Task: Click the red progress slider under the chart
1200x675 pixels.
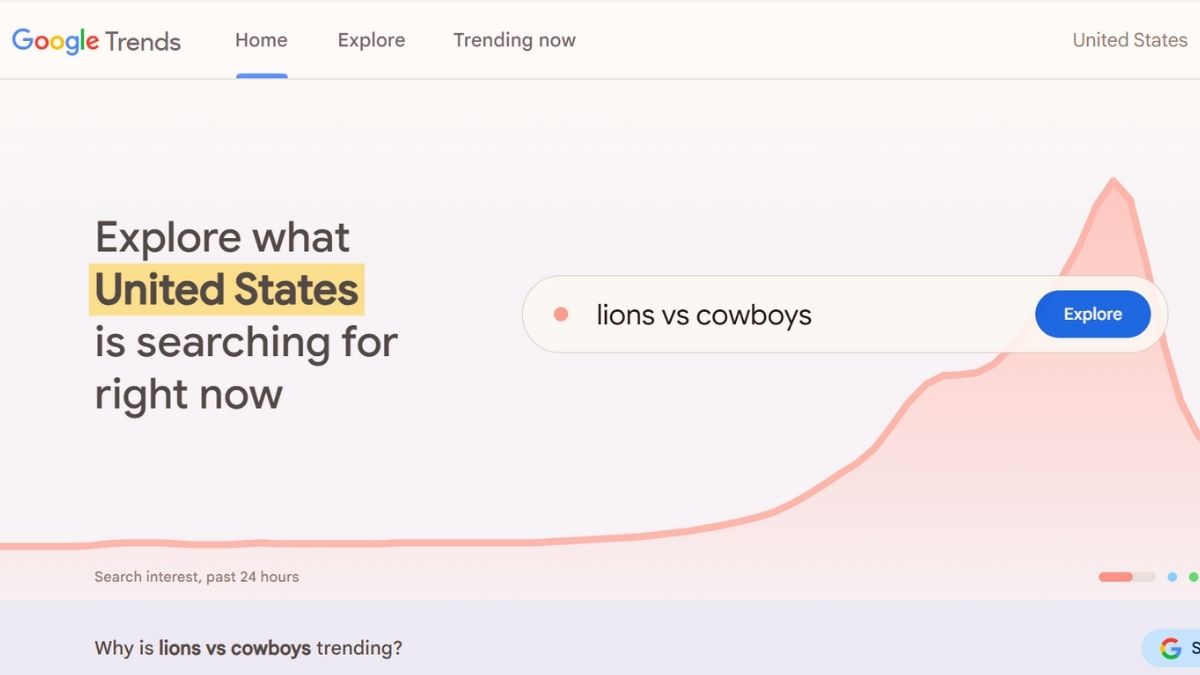Action: click(x=1115, y=577)
